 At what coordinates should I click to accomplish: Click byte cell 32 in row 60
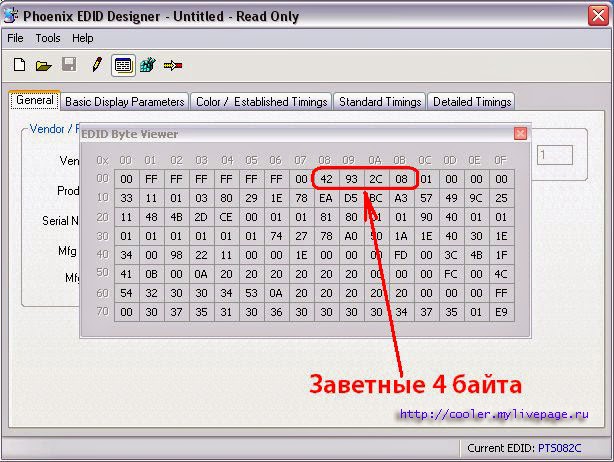[152, 293]
